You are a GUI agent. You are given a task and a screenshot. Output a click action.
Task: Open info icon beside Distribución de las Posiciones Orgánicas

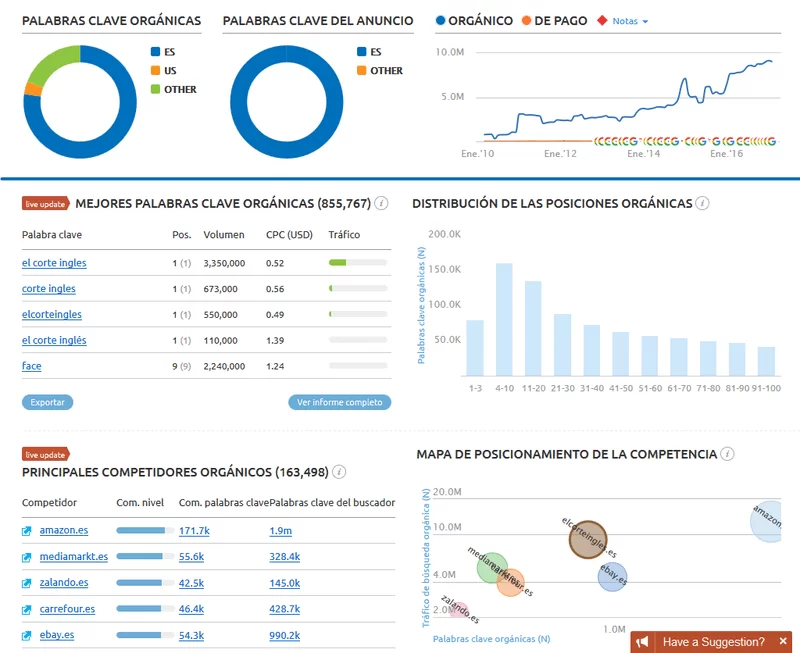(703, 203)
